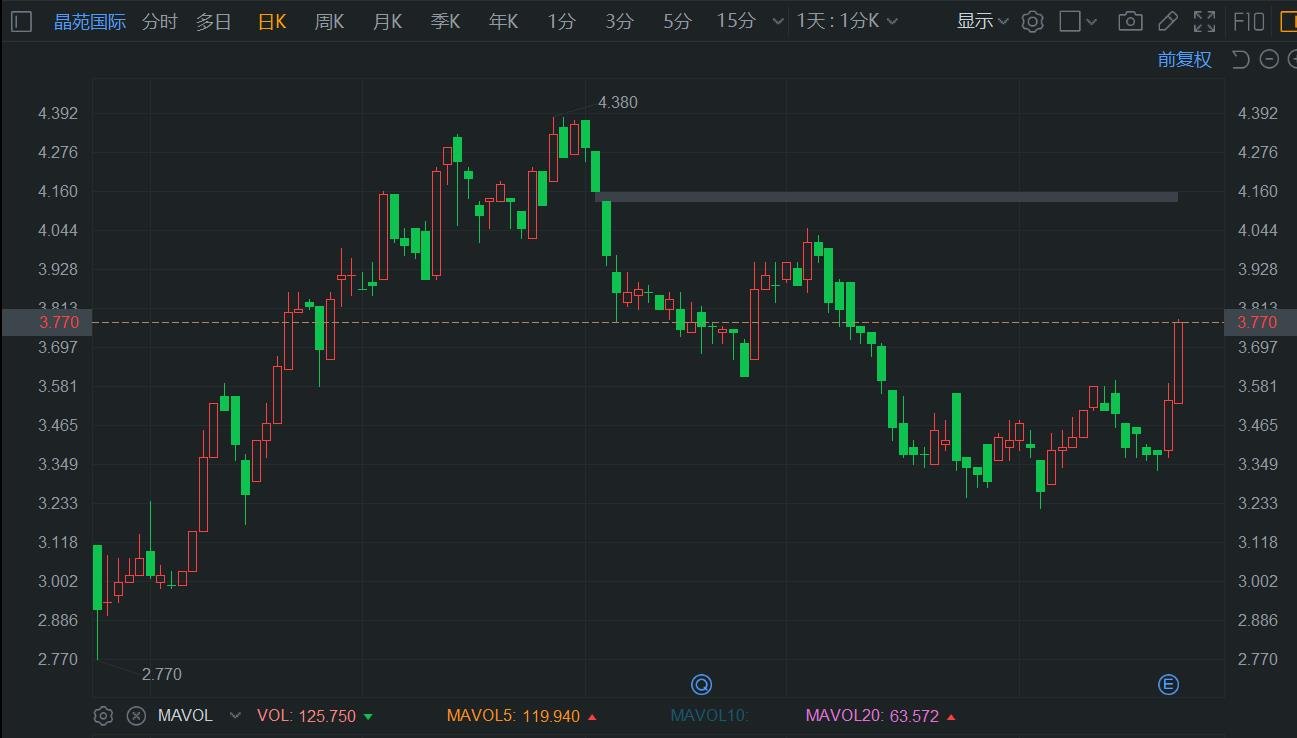Open chart settings gear in top toolbar
The image size is (1297, 738).
tap(1033, 21)
